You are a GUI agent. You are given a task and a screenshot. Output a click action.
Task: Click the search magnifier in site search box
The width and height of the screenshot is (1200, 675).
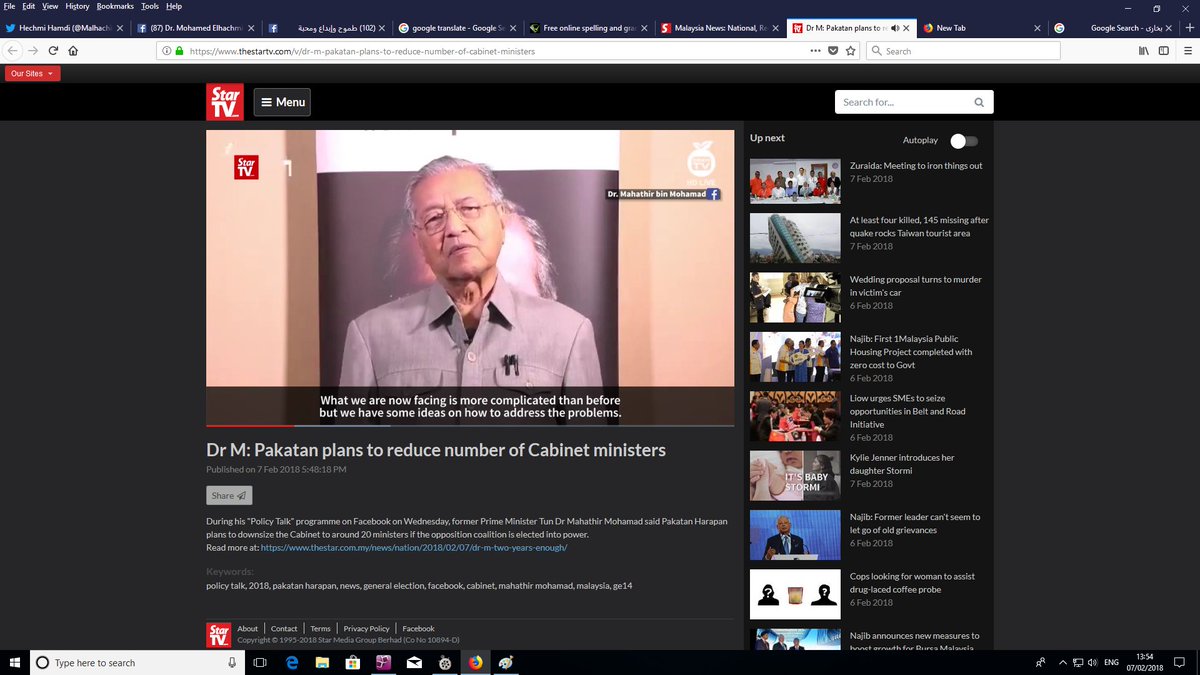pos(979,102)
